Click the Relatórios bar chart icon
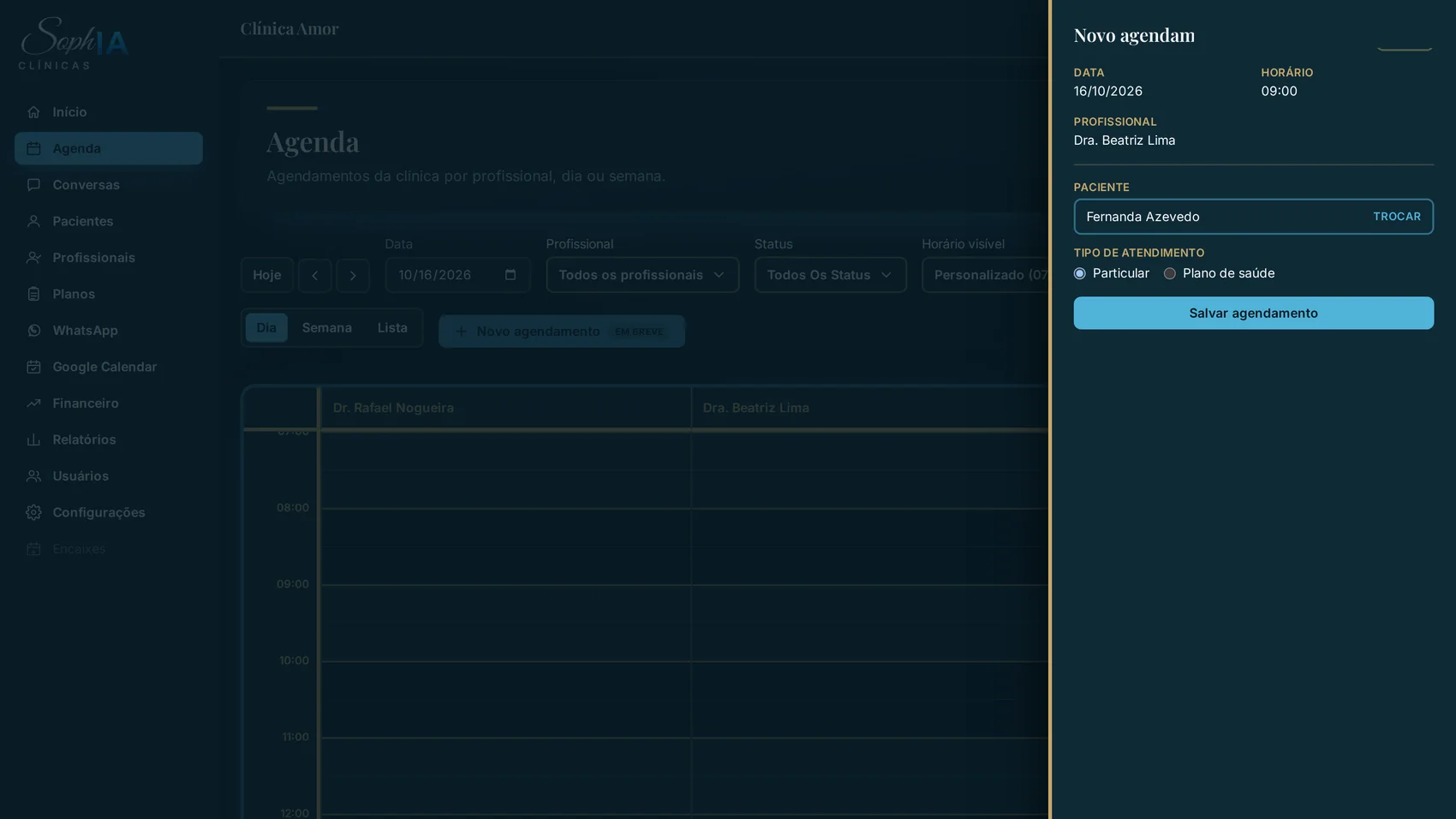Screen dimensions: 1456x819 [33, 439]
